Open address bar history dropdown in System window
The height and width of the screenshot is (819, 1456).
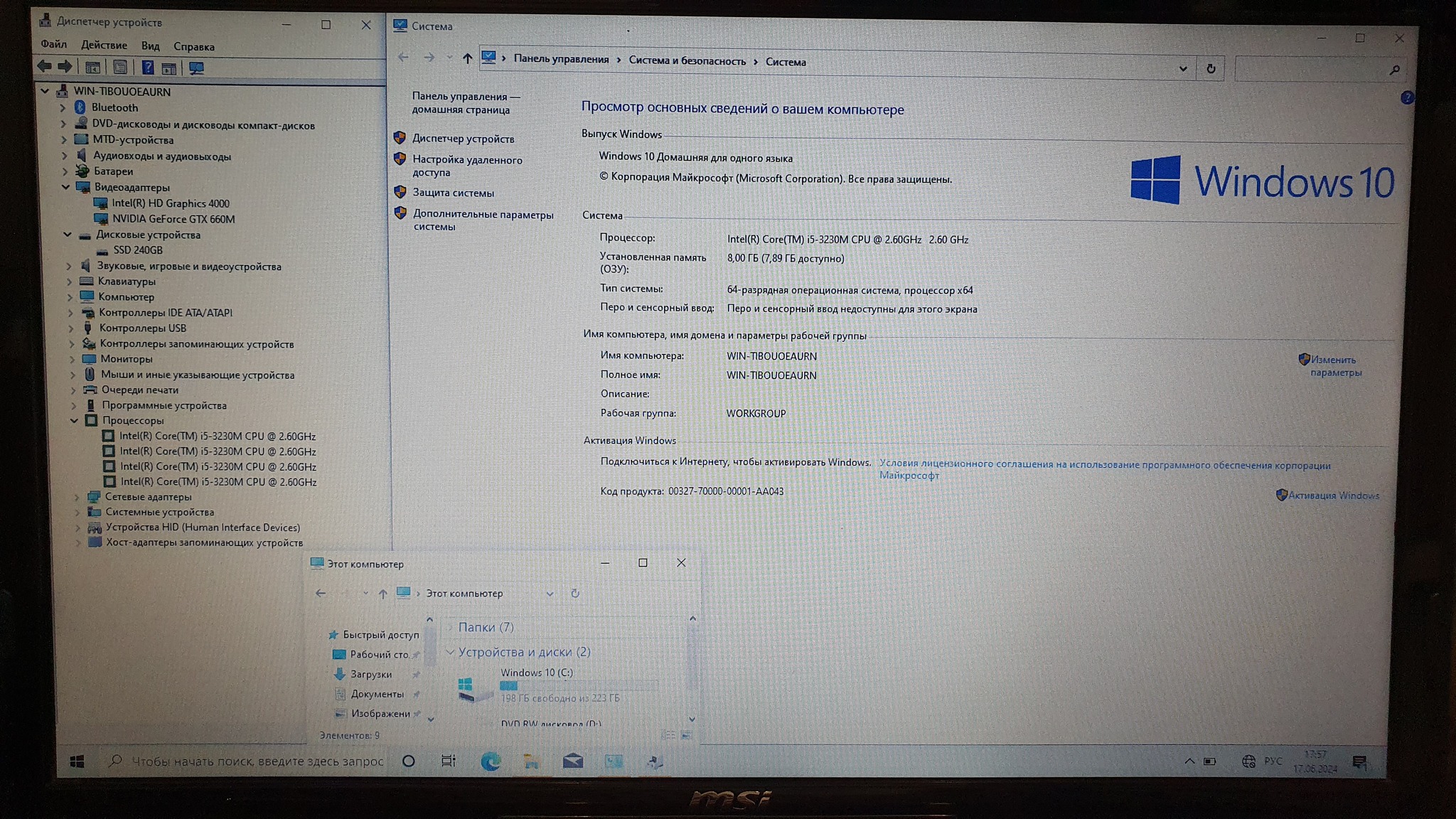1183,69
